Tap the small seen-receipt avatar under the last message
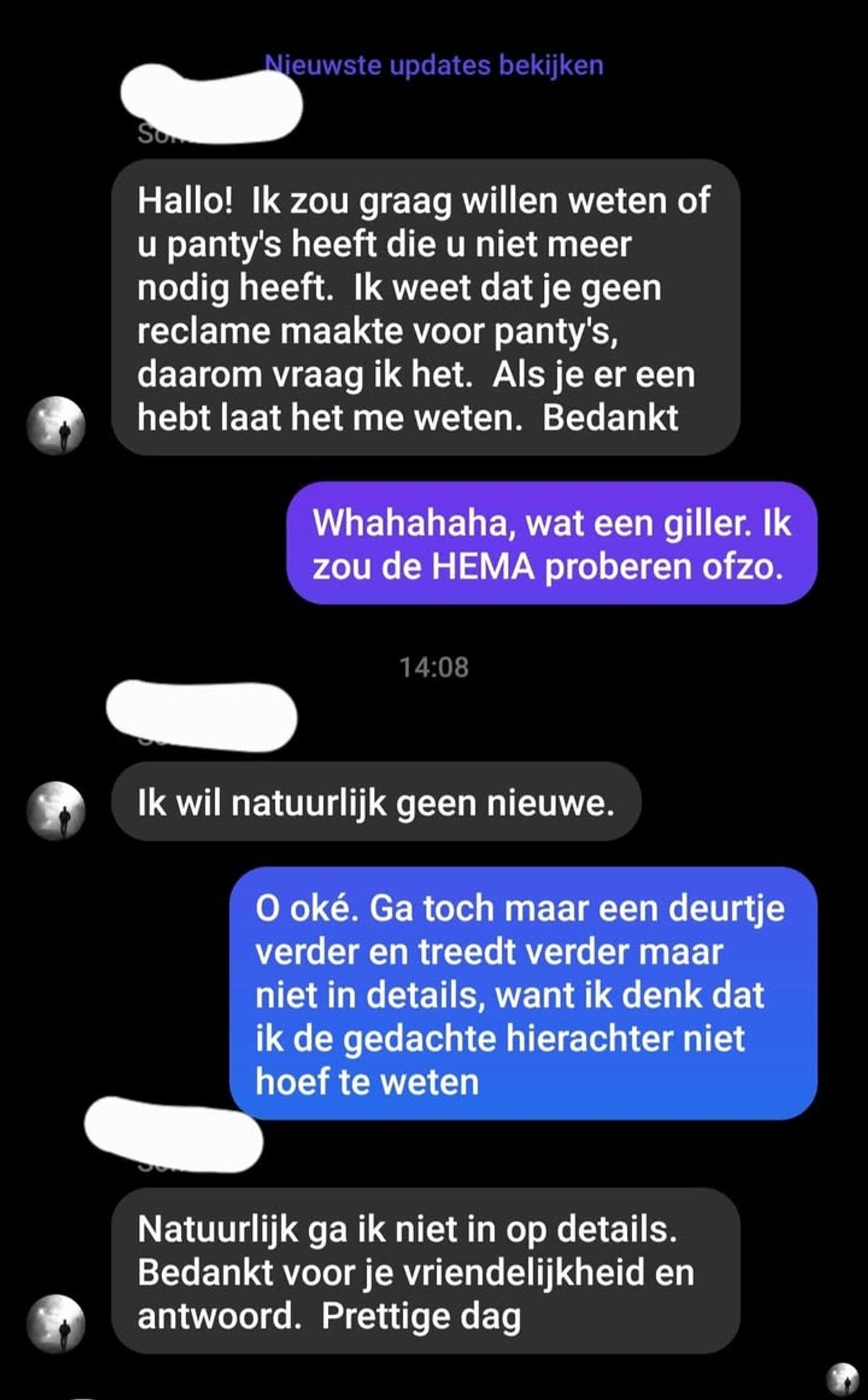 843,1378
